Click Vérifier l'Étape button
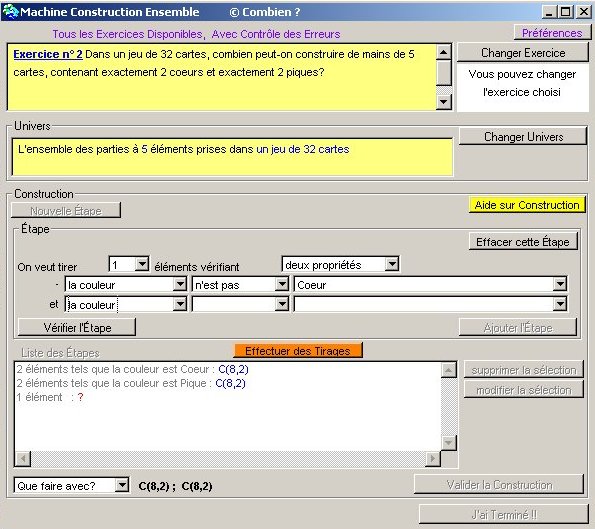 click(77, 327)
